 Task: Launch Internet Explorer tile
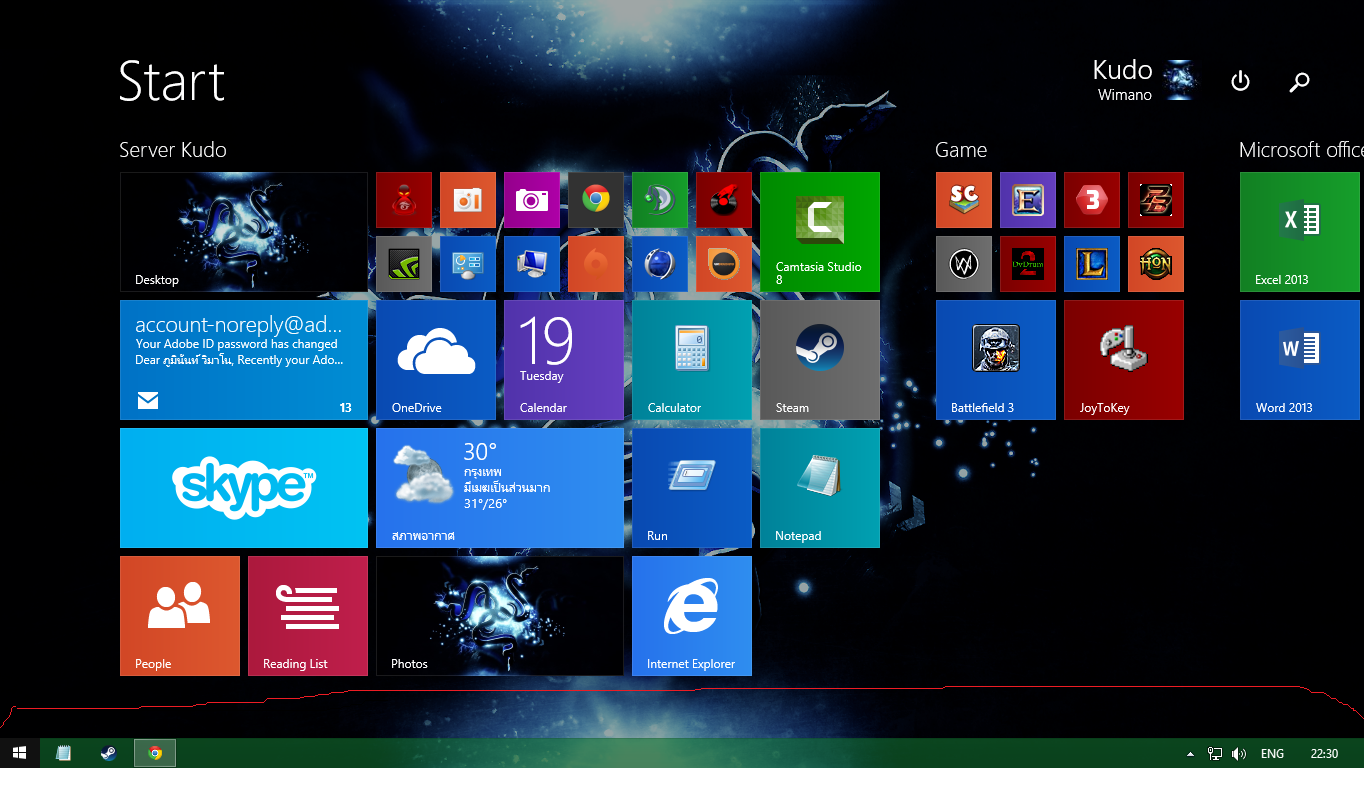click(692, 616)
